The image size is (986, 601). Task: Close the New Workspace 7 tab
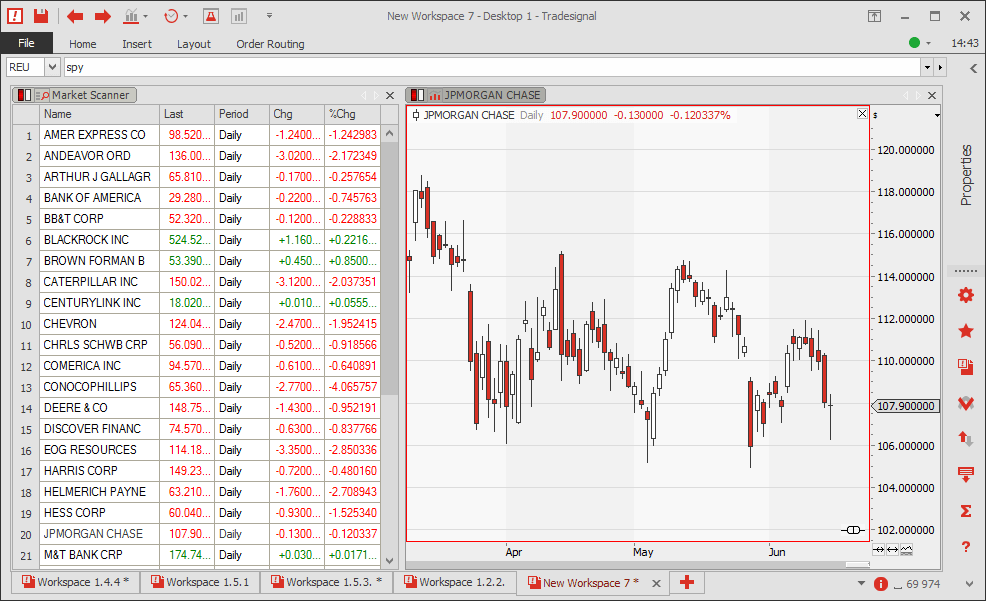656,583
